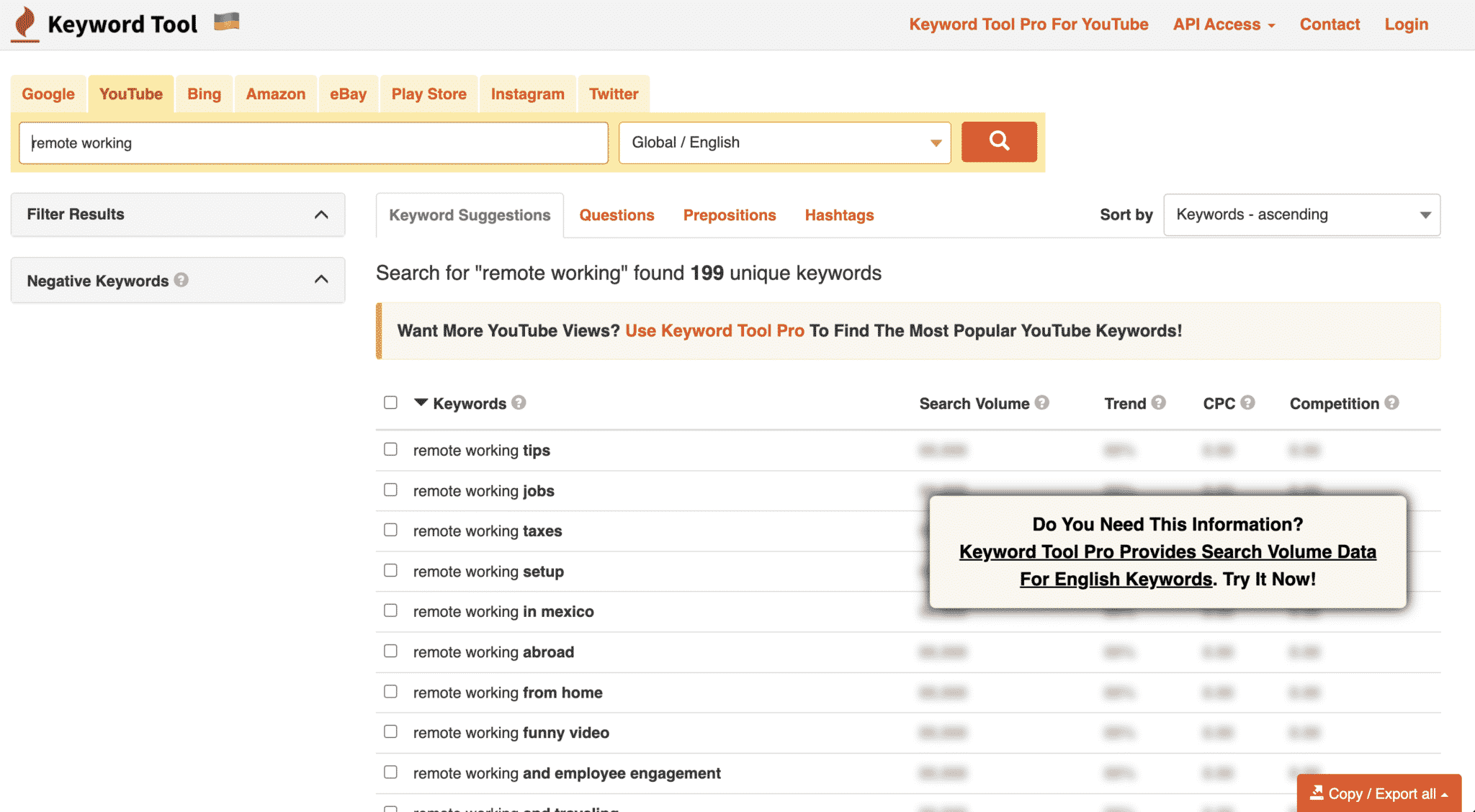Click help icon next to Negative Keywords
1475x812 pixels.
pos(181,279)
